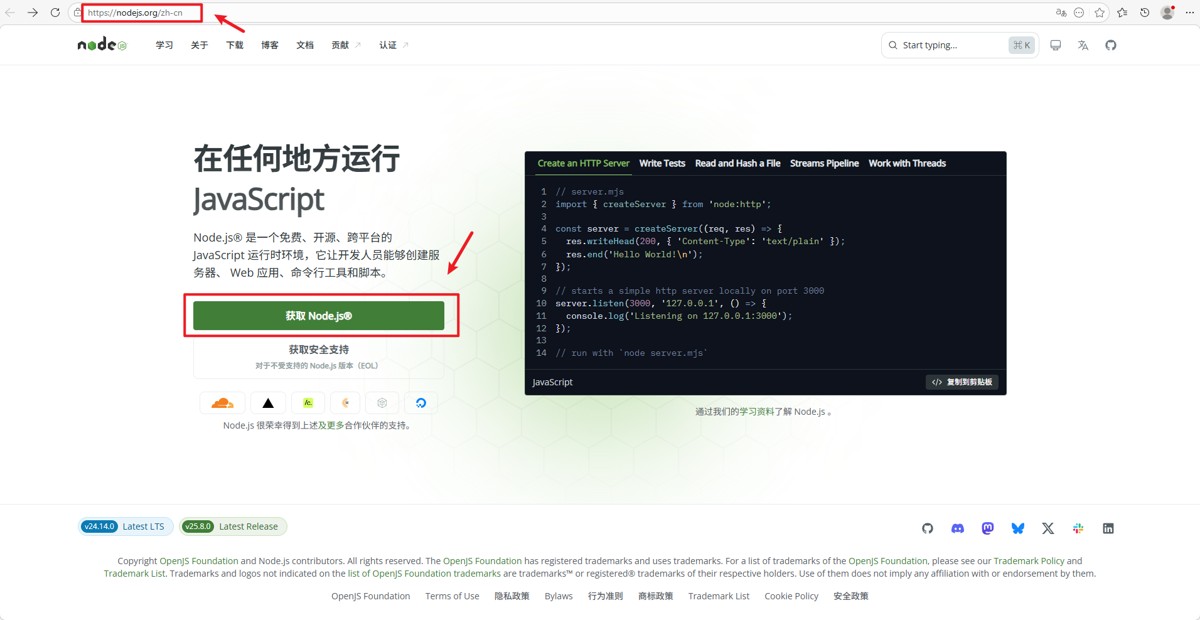Open the footer Slack icon
This screenshot has height=620, width=1200.
click(x=1078, y=528)
